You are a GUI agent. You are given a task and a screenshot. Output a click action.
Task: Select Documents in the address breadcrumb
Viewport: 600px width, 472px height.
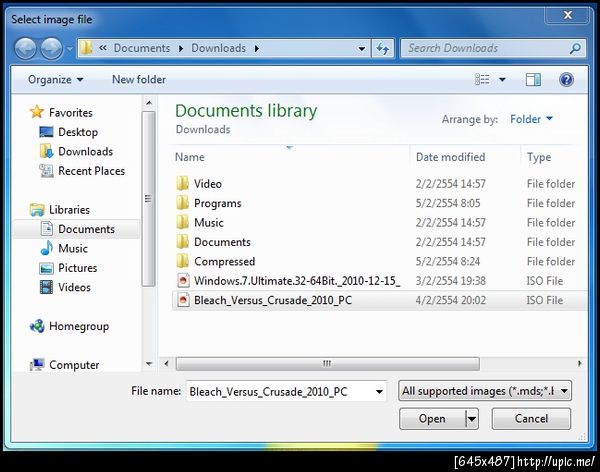tap(142, 48)
